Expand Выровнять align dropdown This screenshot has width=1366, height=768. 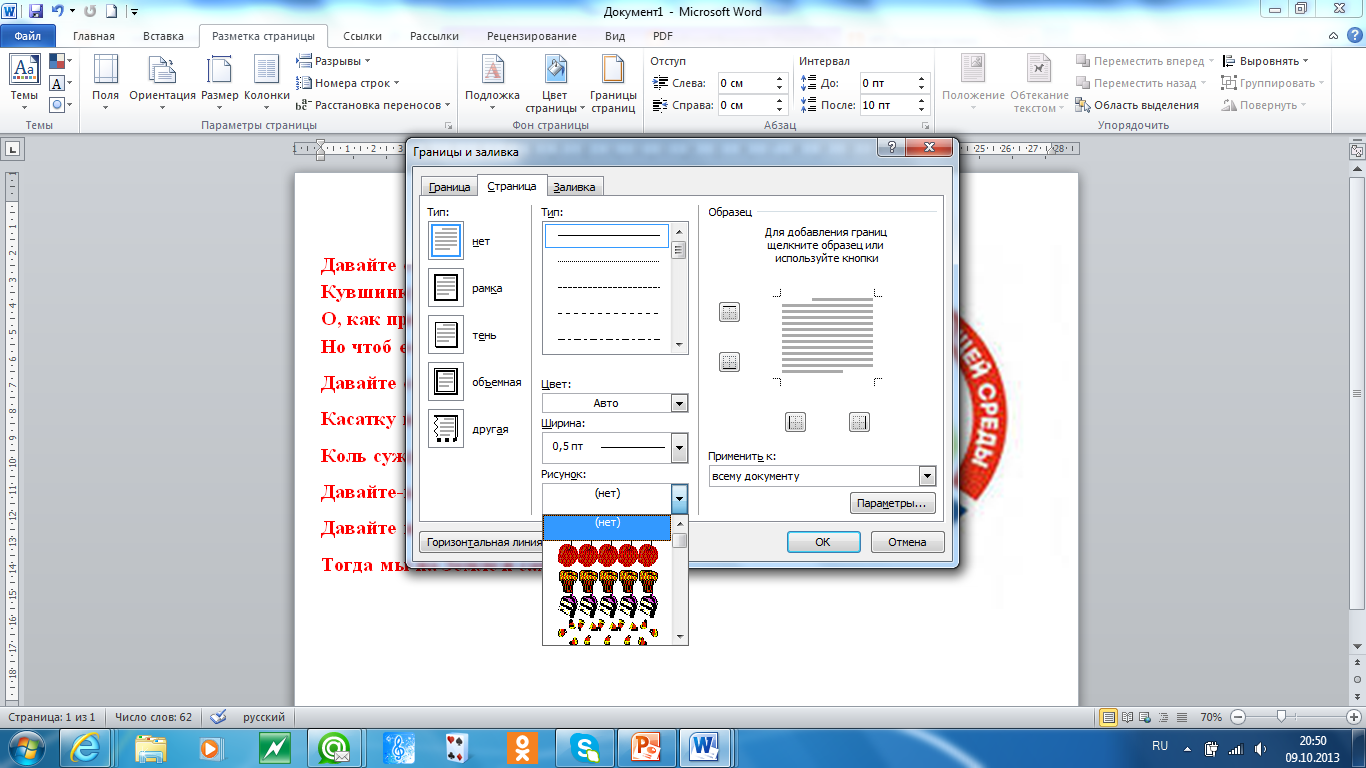click(1266, 61)
